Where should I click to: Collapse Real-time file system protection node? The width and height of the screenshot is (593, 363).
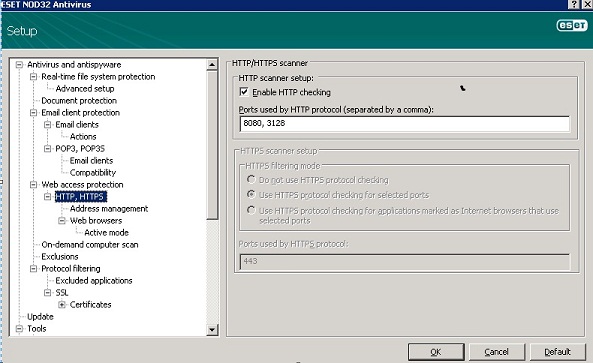point(33,77)
